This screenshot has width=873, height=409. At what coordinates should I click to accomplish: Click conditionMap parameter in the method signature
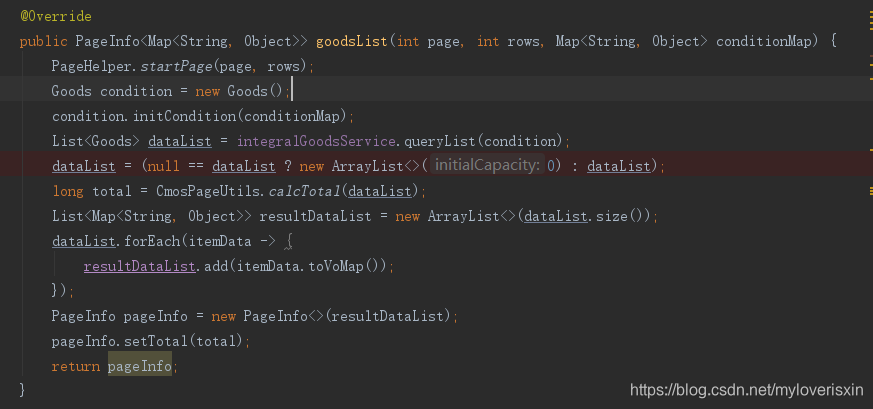(763, 41)
